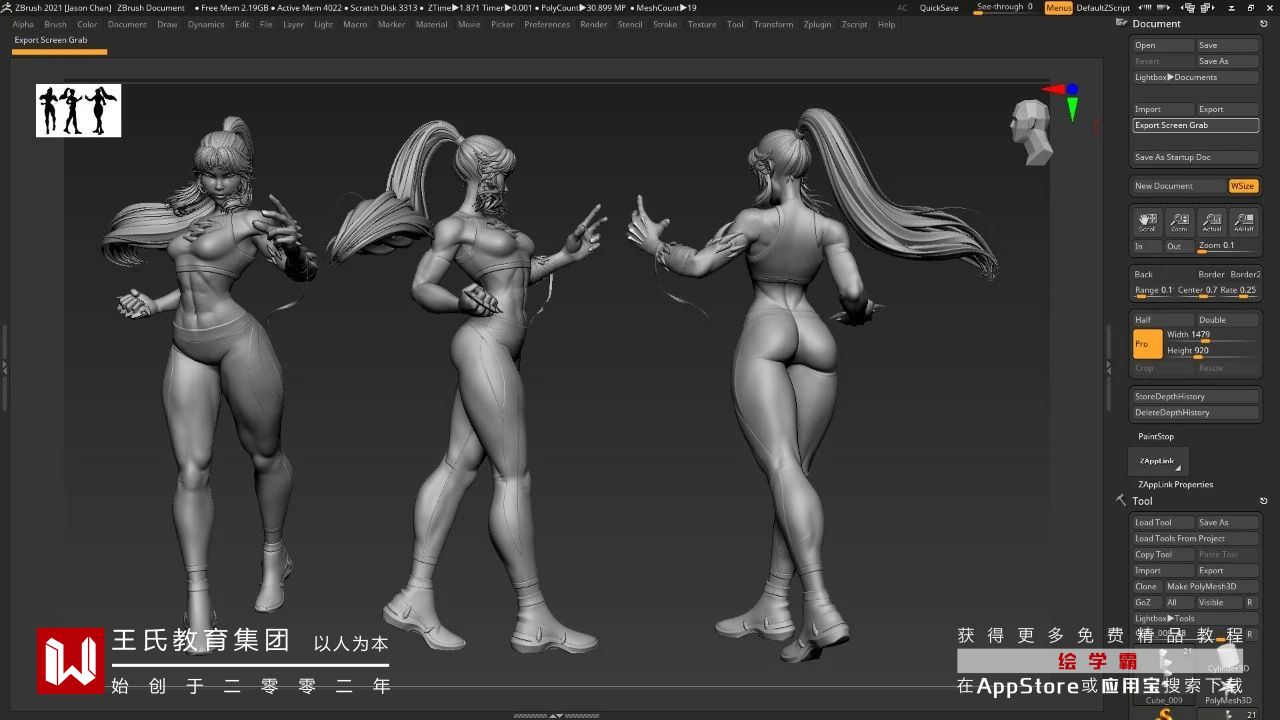1280x720 pixels.
Task: Click the Copy Tool button
Action: (x=1163, y=554)
